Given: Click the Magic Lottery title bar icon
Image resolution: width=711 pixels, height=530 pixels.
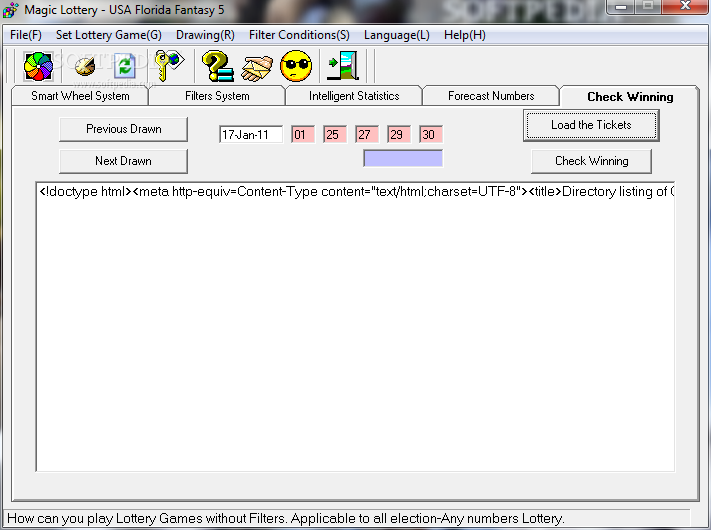Looking at the screenshot, I should point(10,10).
